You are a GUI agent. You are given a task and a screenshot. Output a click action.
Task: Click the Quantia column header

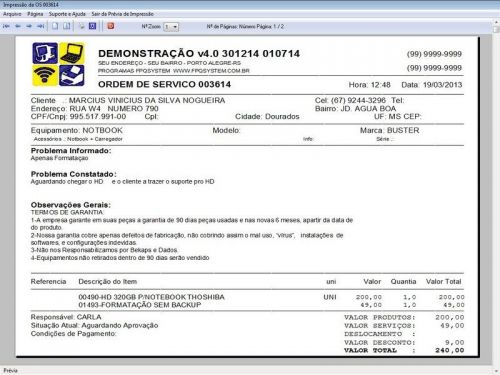coord(403,282)
